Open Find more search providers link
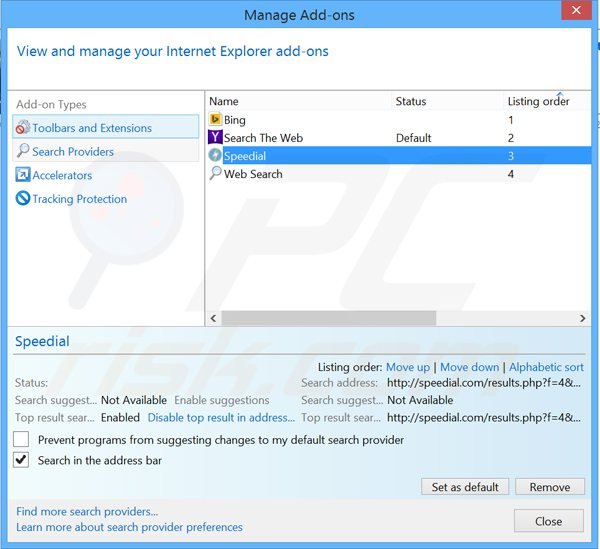 [x=87, y=511]
